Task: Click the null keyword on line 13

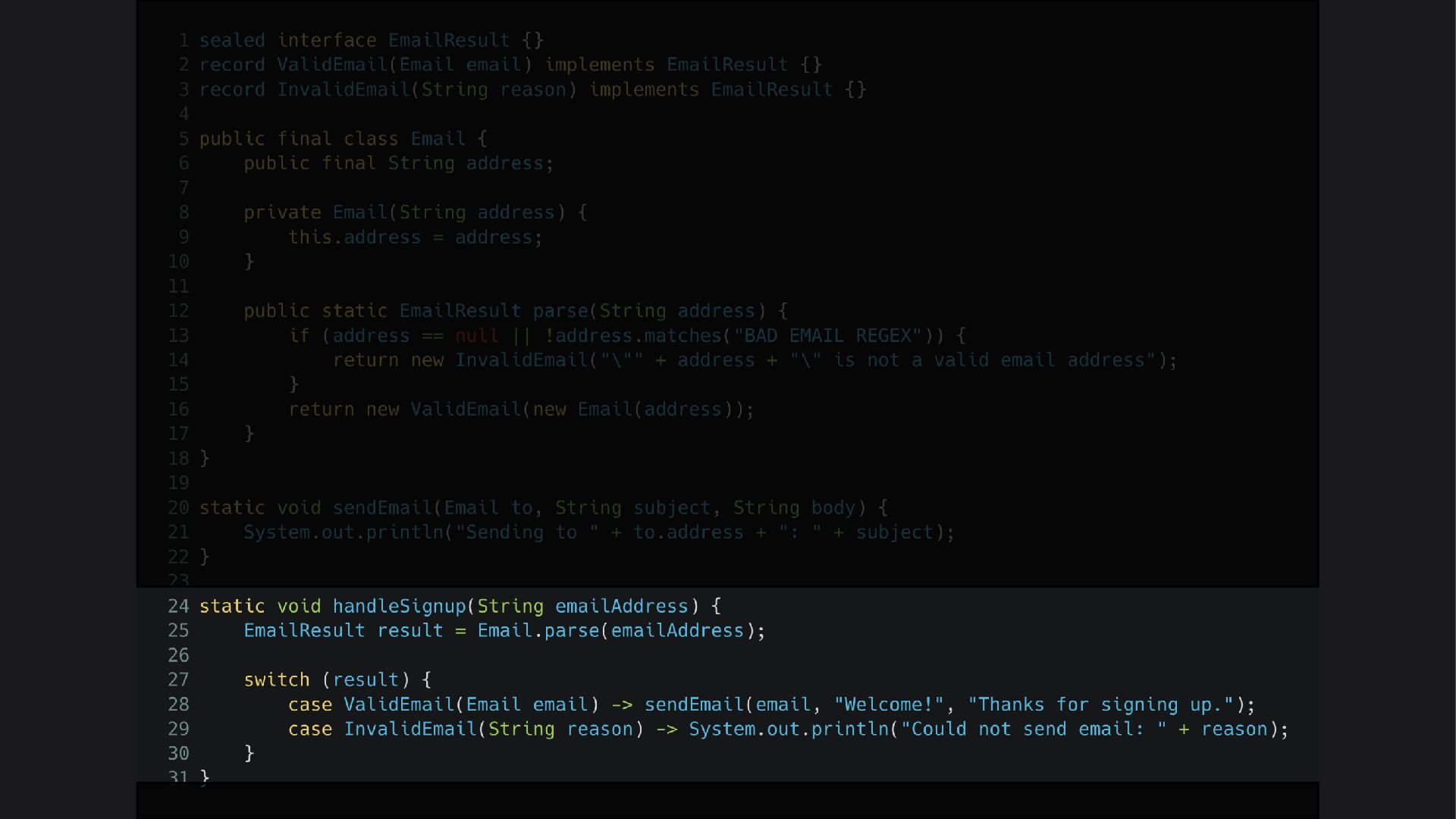Action: [x=477, y=335]
